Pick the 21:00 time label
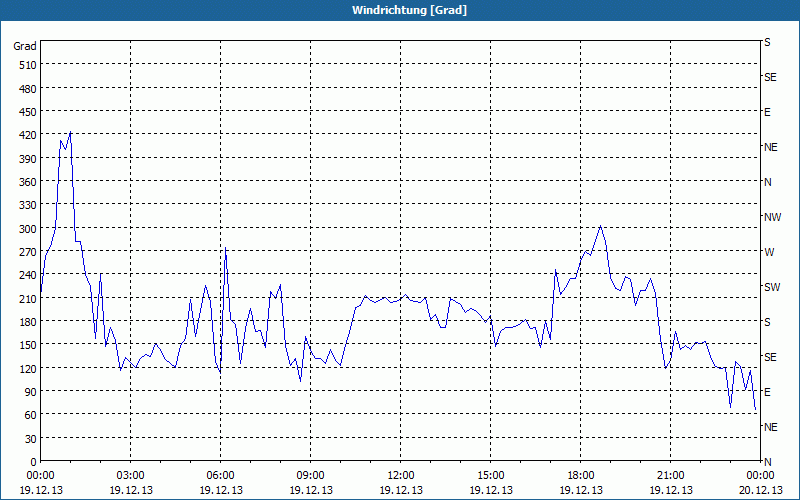The height and width of the screenshot is (500, 800). point(670,476)
